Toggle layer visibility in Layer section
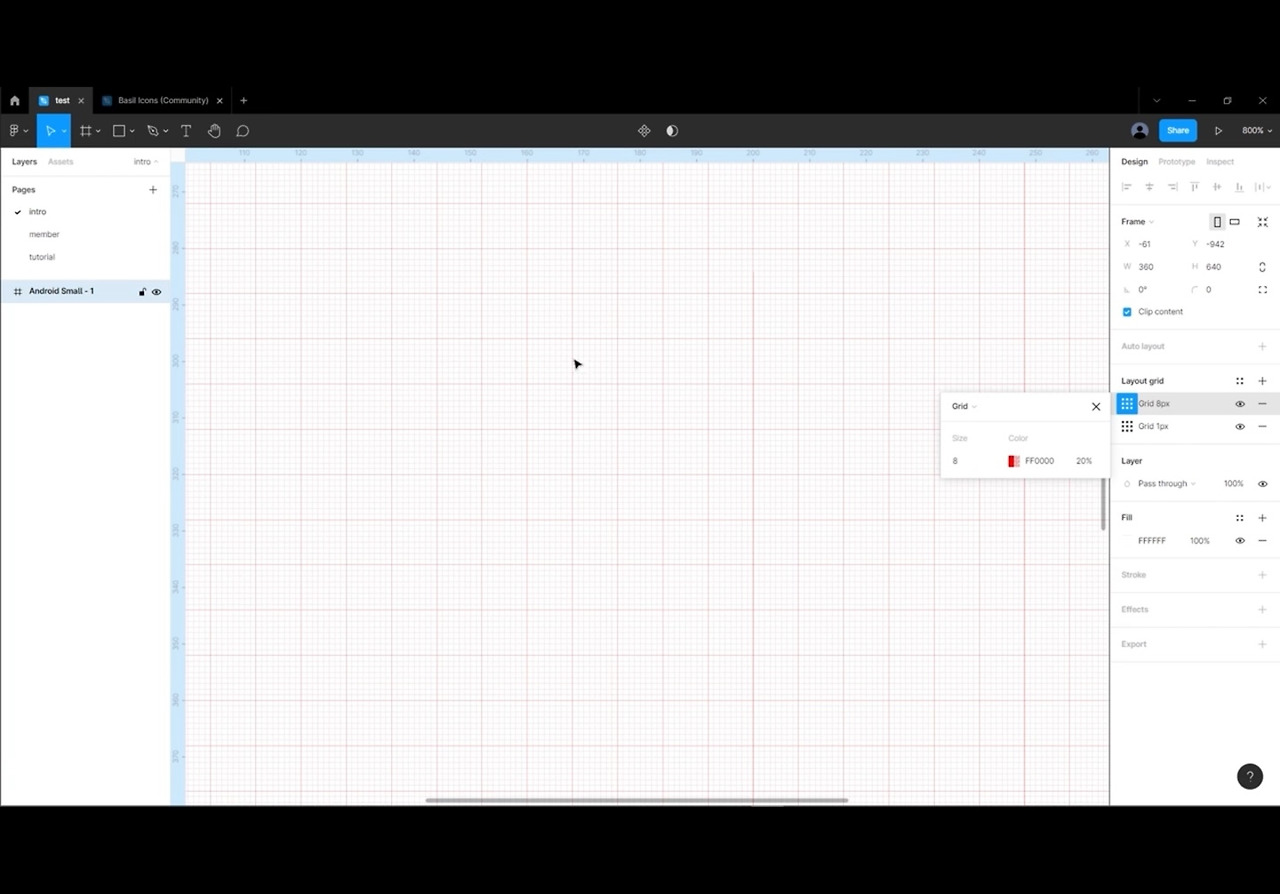Image resolution: width=1280 pixels, height=894 pixels. coord(1262,484)
